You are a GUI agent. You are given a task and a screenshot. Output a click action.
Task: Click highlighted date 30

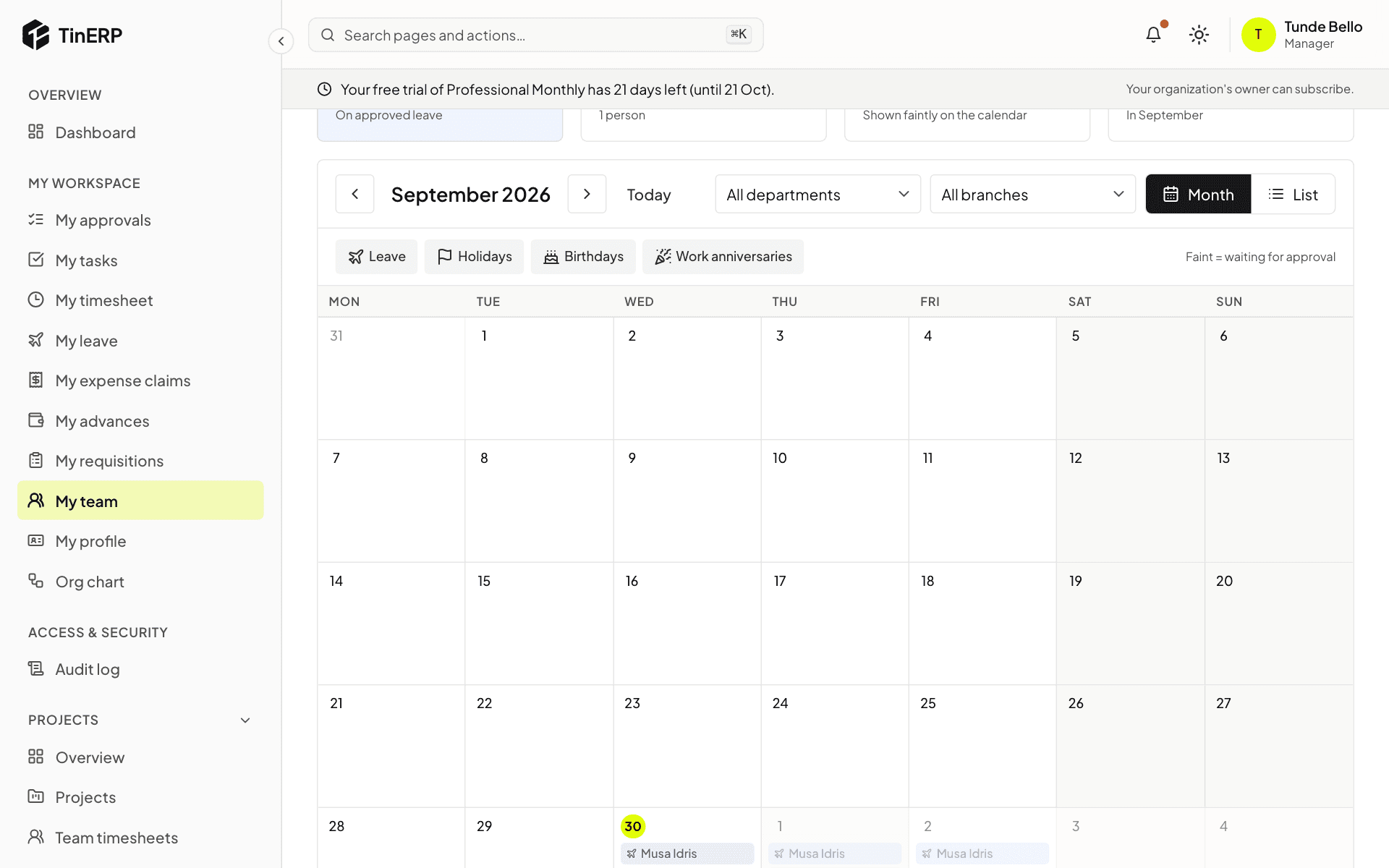click(x=633, y=826)
